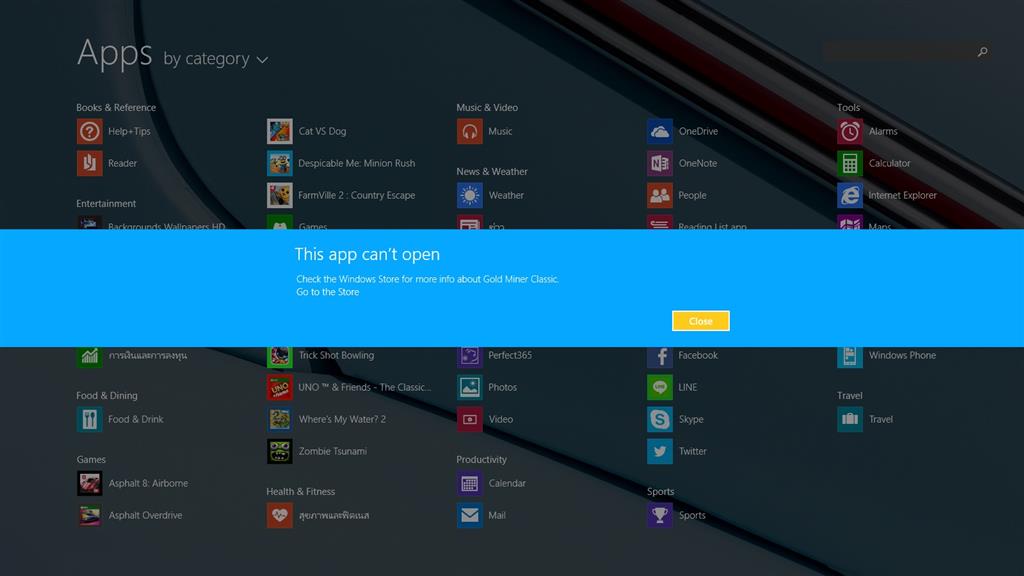Open the Twitter app icon
Image resolution: width=1024 pixels, height=576 pixels.
coord(660,451)
